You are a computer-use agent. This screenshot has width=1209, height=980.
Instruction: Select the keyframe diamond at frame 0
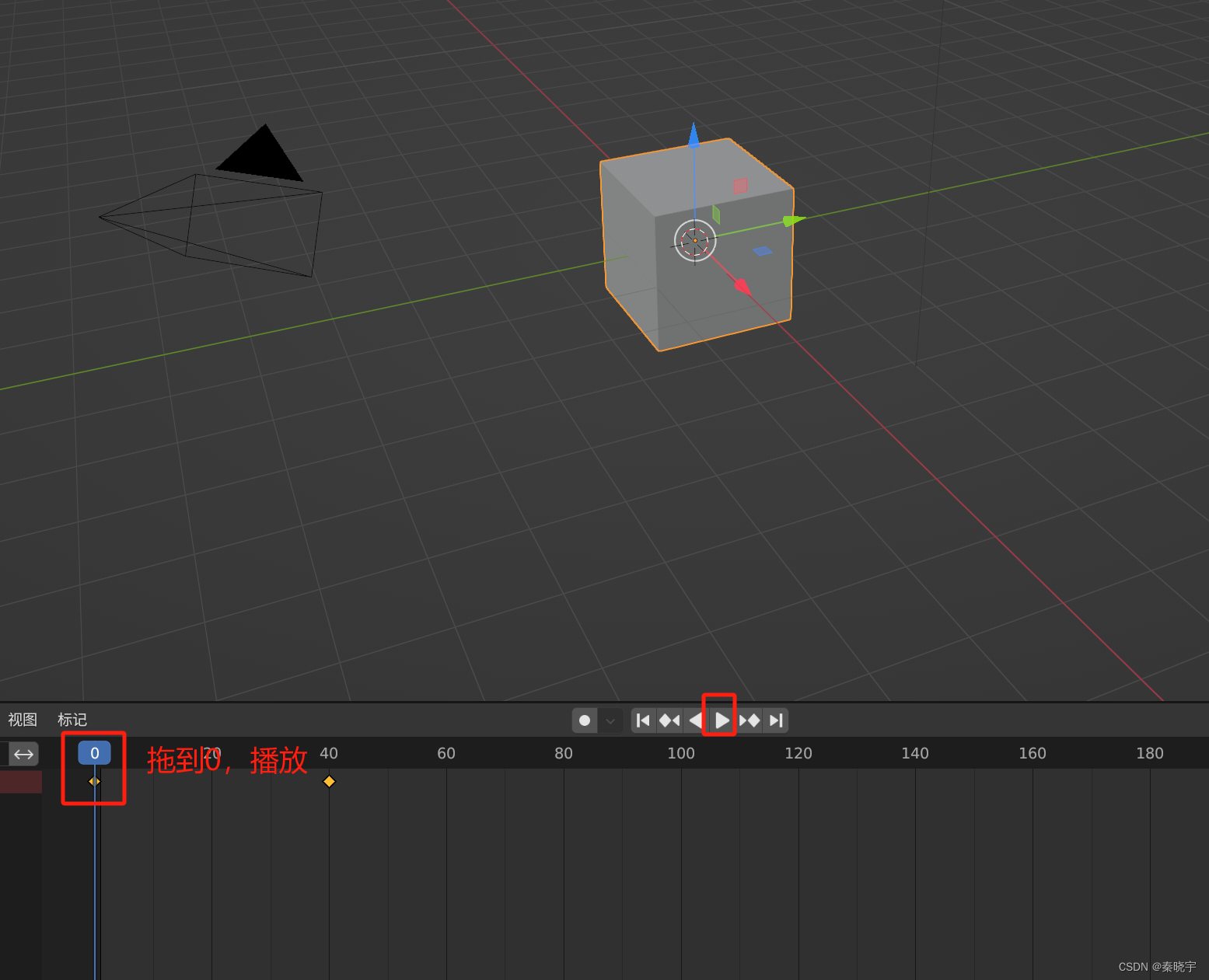pos(95,781)
